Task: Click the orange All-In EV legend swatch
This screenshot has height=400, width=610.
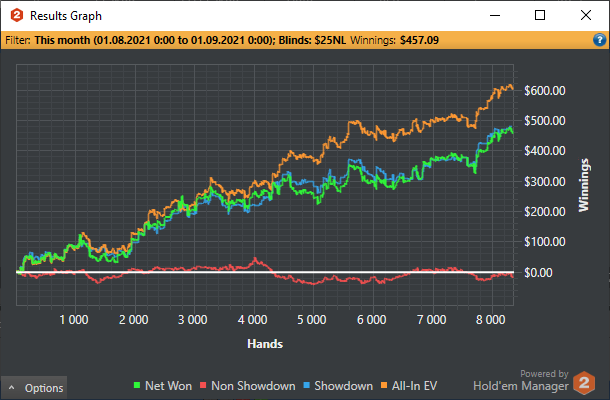Action: tap(384, 385)
